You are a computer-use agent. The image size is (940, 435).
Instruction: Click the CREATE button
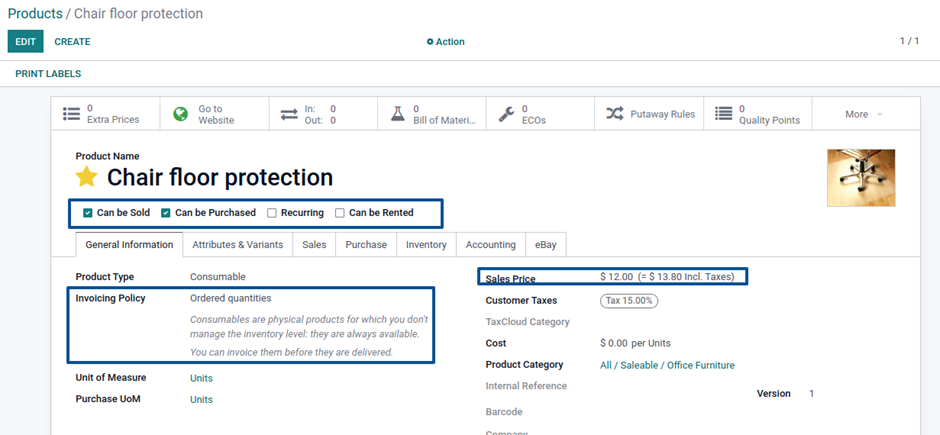pyautogui.click(x=73, y=42)
